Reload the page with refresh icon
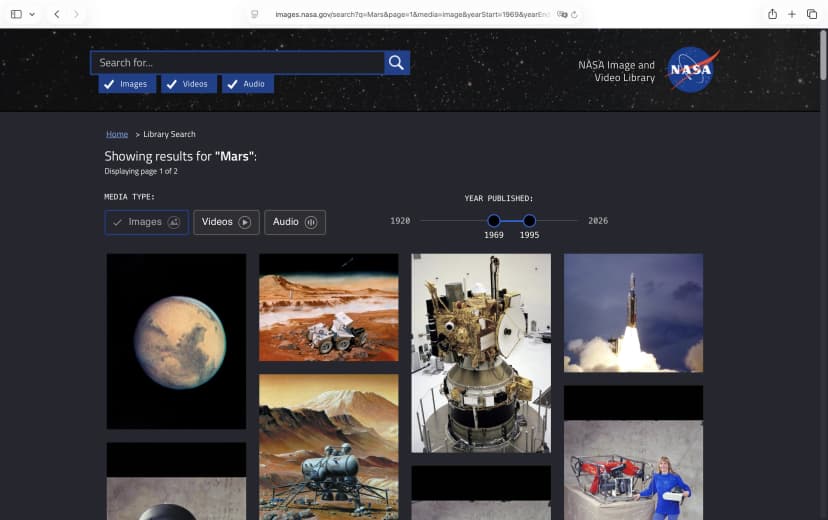Screen dimensions: 828x520 (x=574, y=15)
